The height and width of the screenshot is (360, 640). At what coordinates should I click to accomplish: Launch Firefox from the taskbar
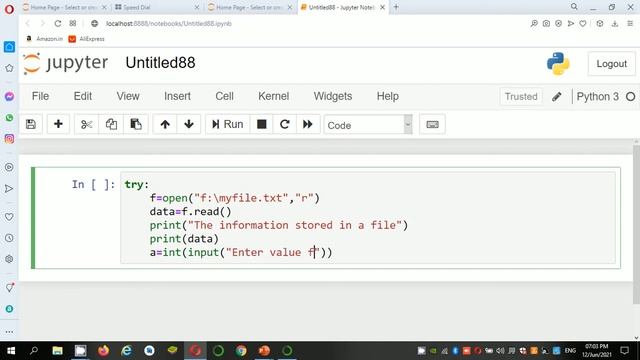coord(103,351)
